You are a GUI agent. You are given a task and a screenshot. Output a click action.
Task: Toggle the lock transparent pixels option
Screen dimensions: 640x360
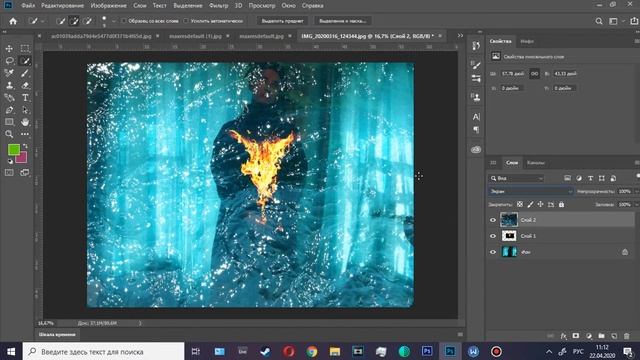tap(520, 204)
